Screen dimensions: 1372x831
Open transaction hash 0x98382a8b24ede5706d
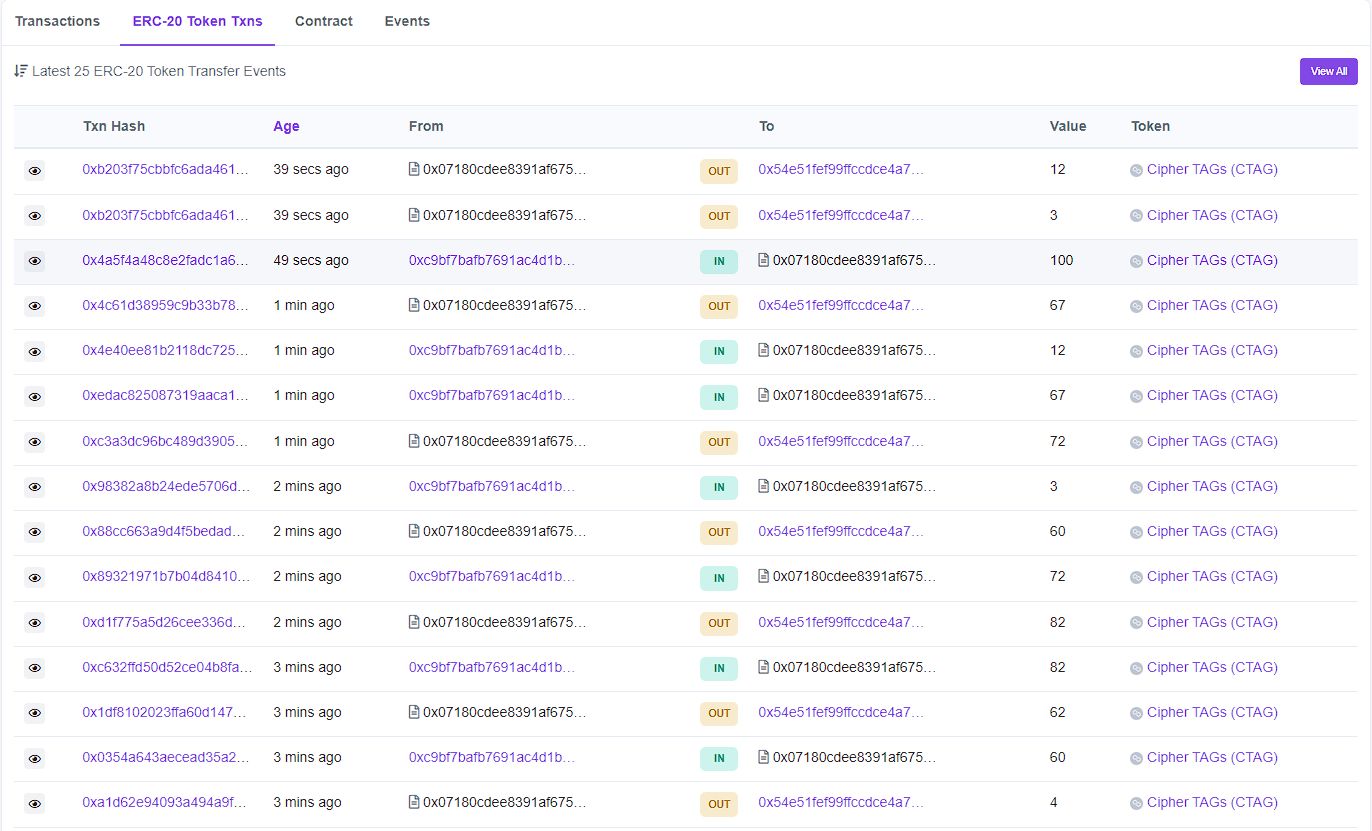(x=166, y=486)
